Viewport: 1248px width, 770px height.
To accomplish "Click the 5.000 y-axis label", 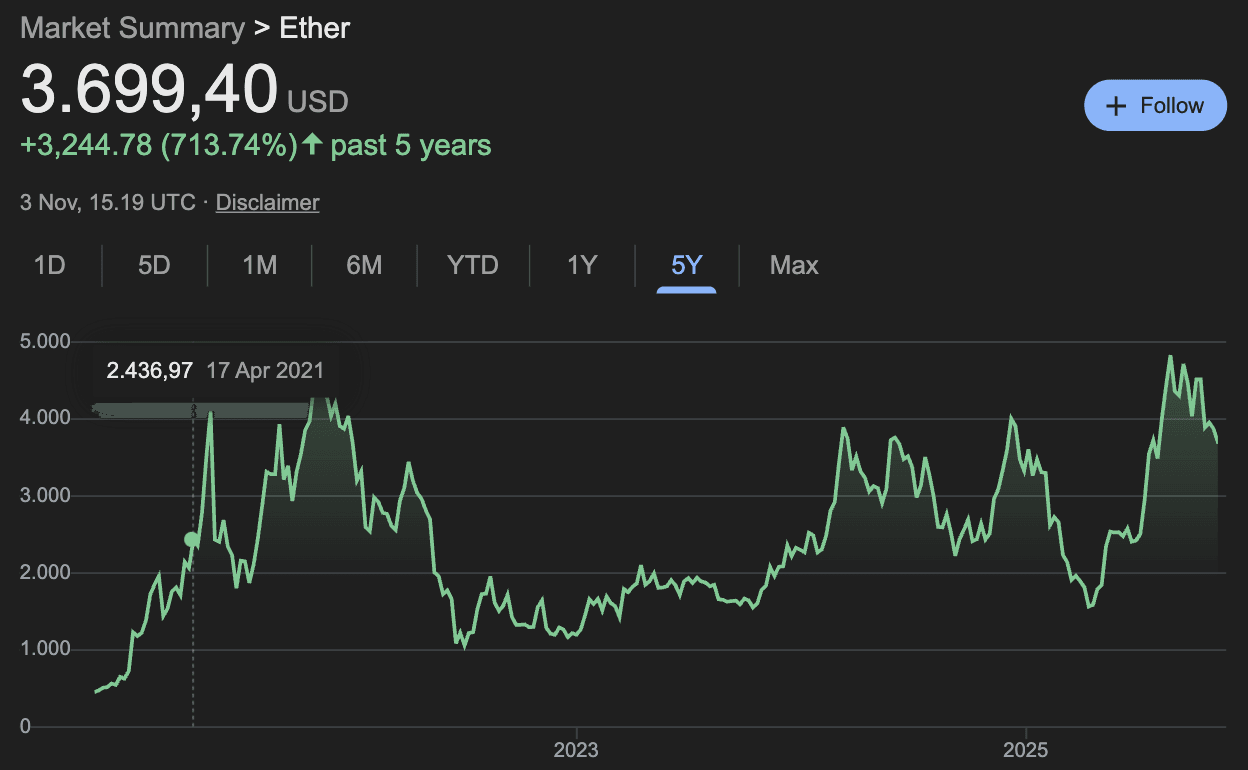I will (x=45, y=342).
